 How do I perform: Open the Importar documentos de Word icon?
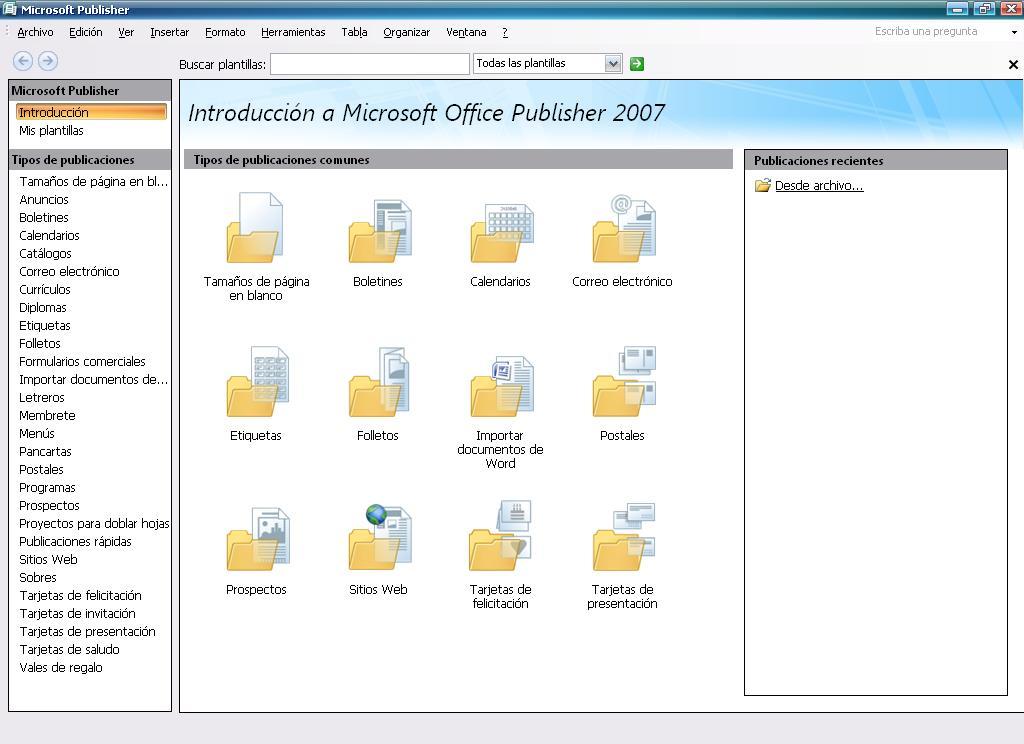502,385
